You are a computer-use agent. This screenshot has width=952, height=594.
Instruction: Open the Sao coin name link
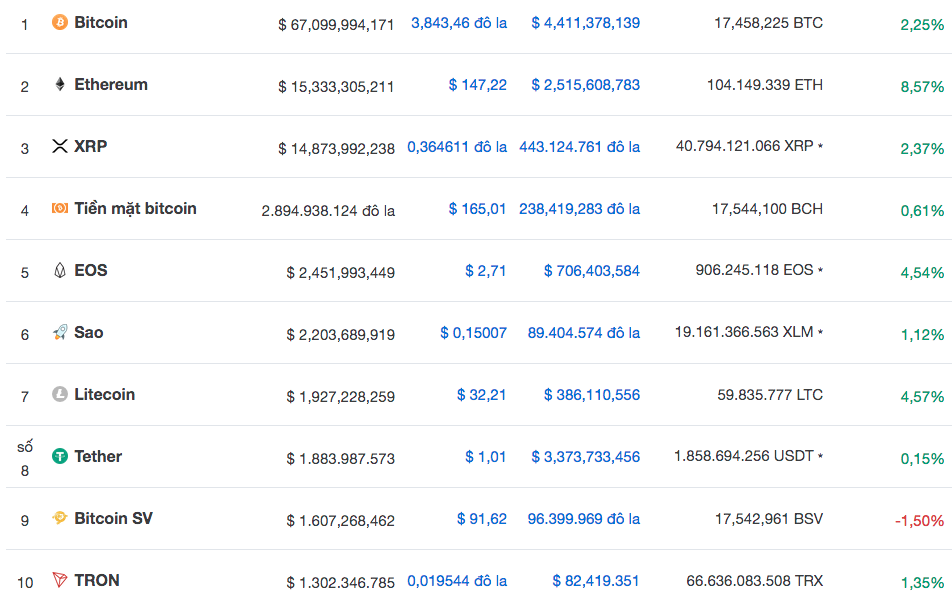coord(89,332)
